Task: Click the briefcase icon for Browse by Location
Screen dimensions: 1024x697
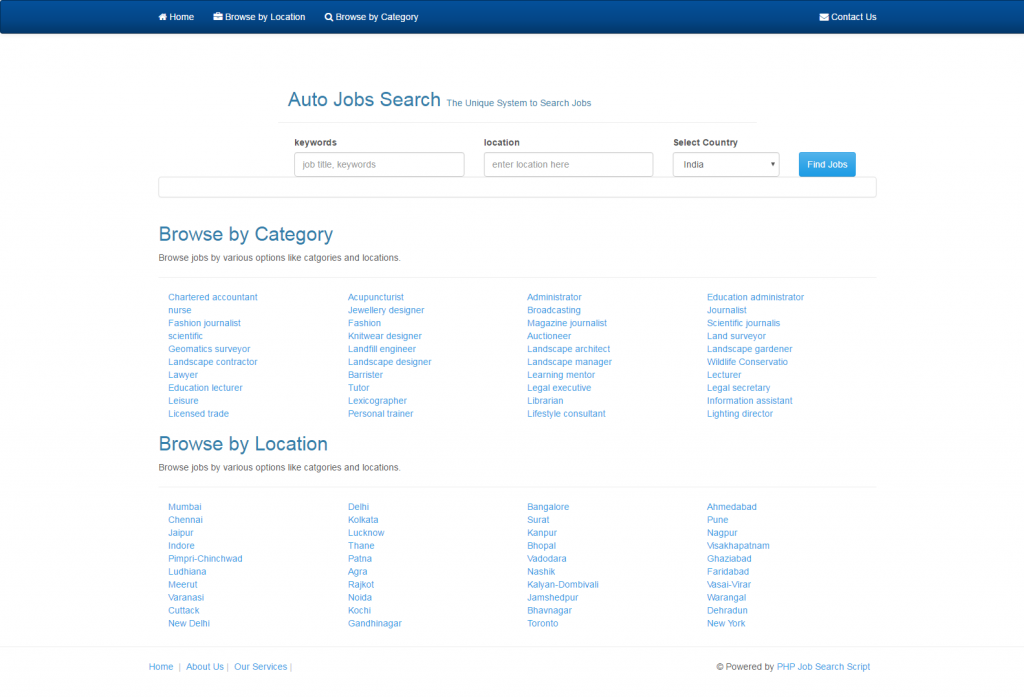Action: [x=218, y=16]
